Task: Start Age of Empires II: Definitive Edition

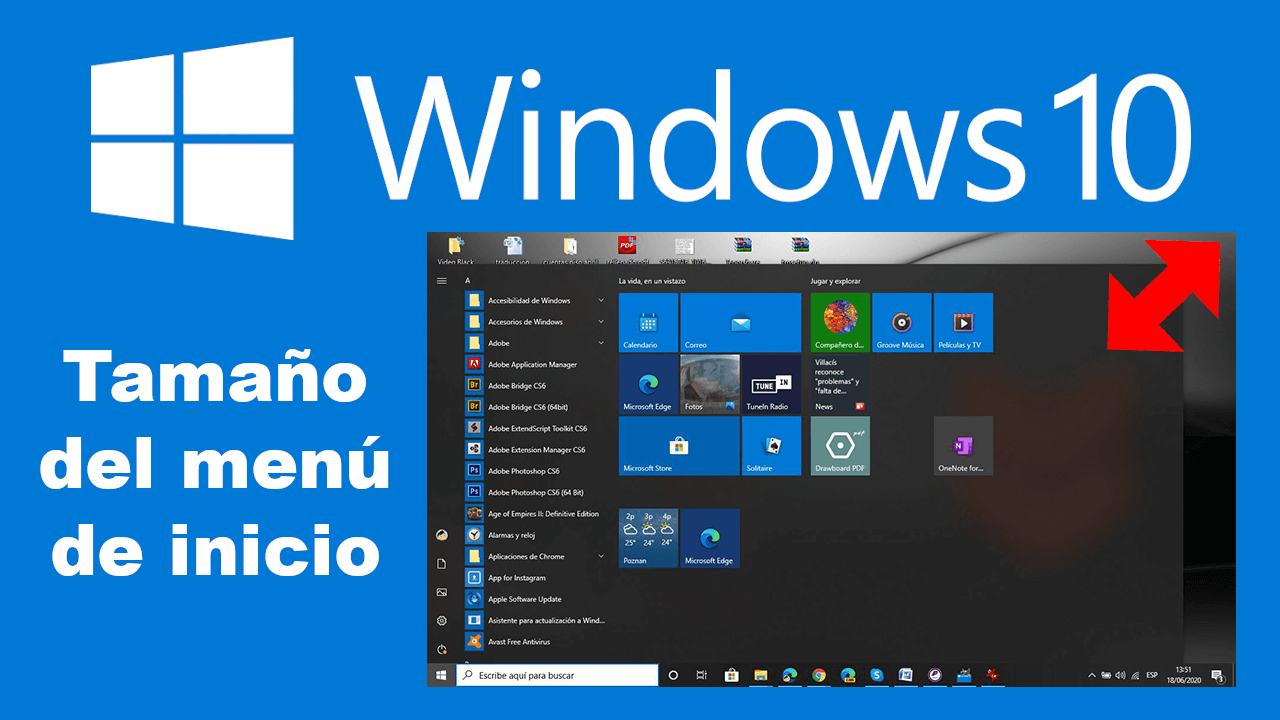Action: click(535, 514)
